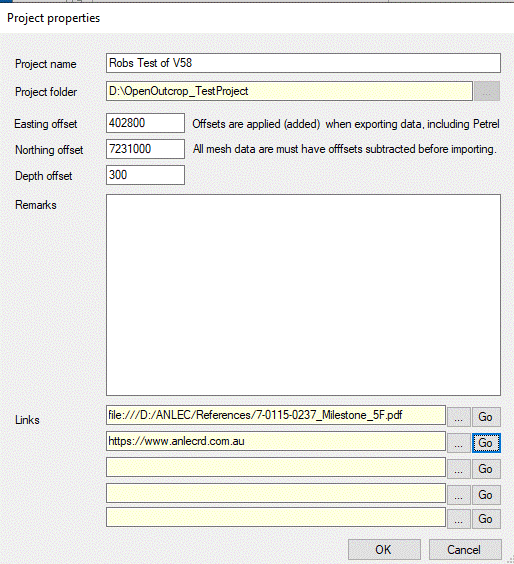Click inside the Remarks text area

pyautogui.click(x=303, y=295)
